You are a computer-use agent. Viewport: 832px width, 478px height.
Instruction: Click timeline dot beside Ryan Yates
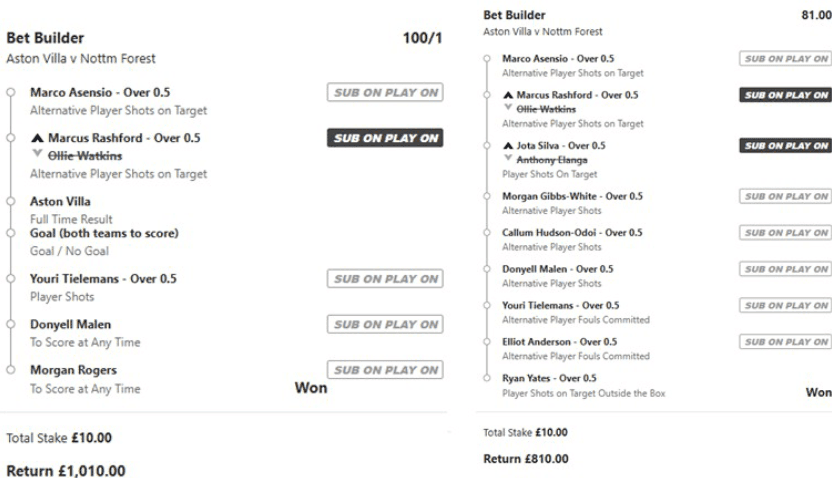[x=486, y=378]
